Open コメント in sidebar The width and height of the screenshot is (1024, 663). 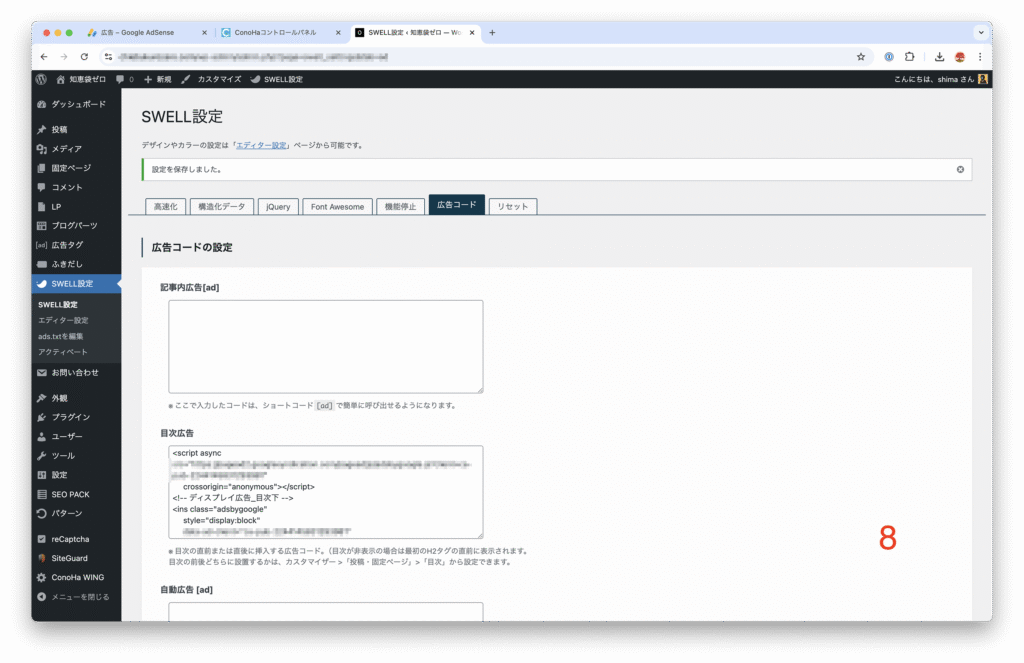coord(76,187)
